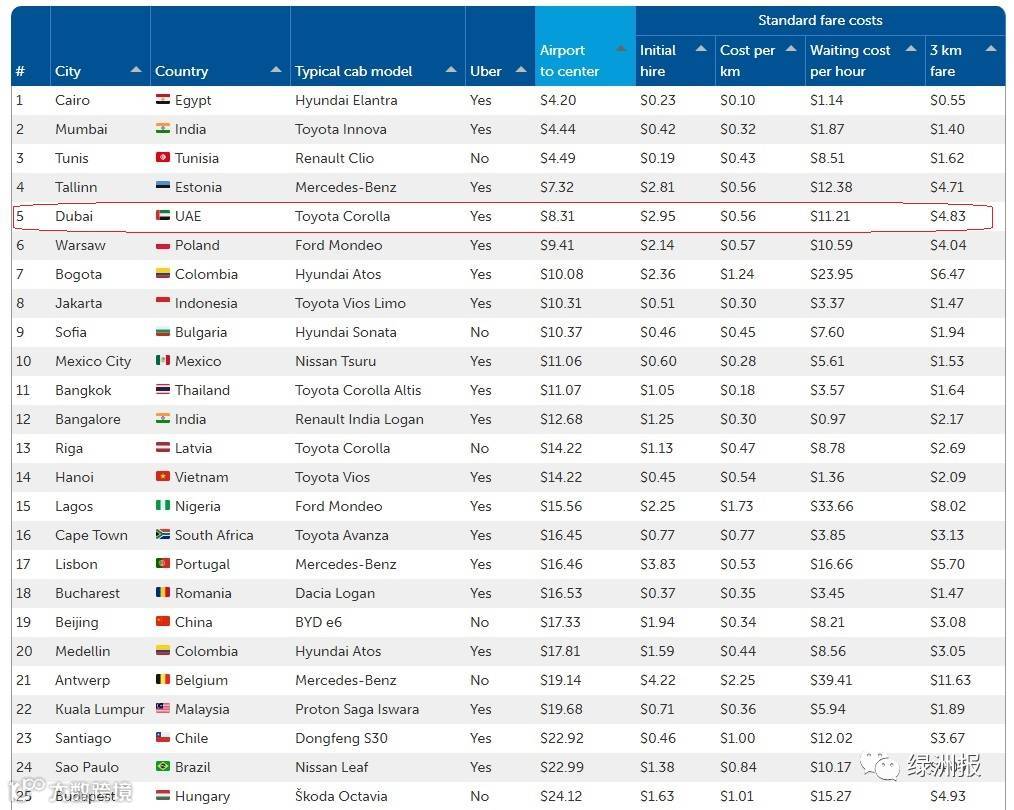
Task: Click the Egypt flag icon
Action: pyautogui.click(x=163, y=100)
